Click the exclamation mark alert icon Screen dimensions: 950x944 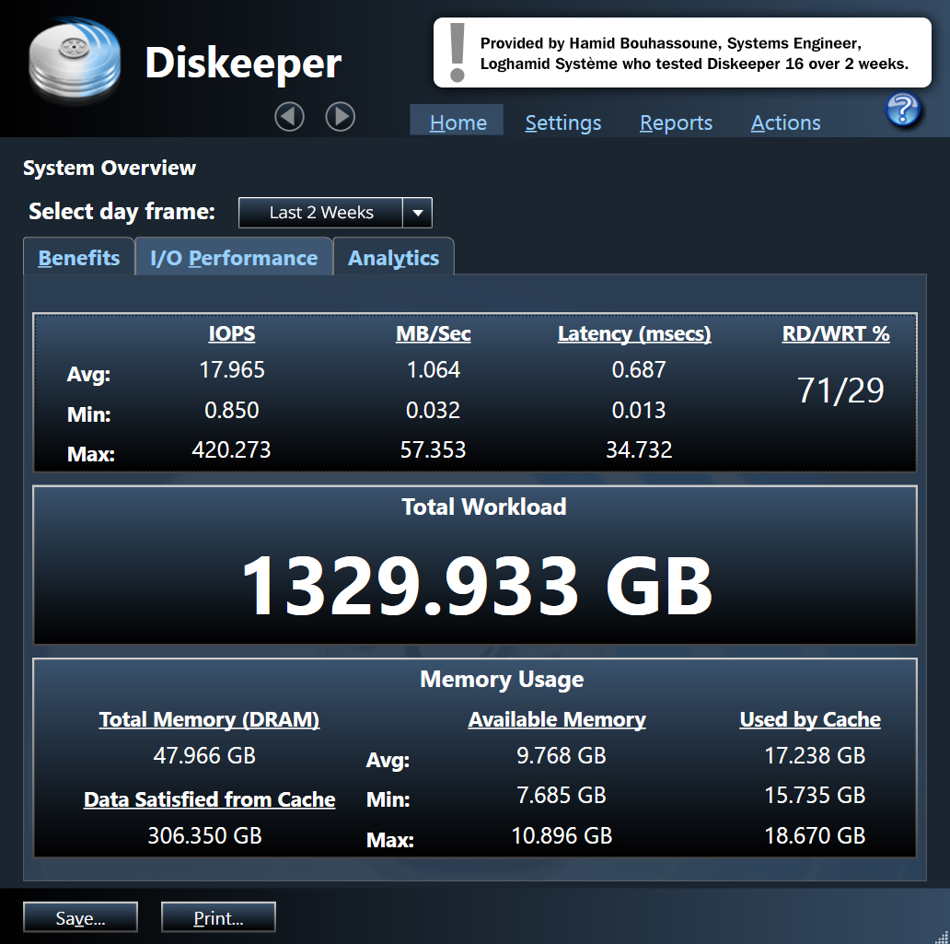coord(458,52)
